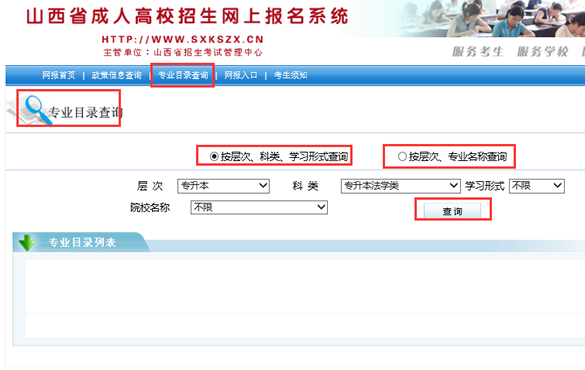
Task: Click the 山西省成人高校招生网上报名系统 title
Action: (187, 17)
